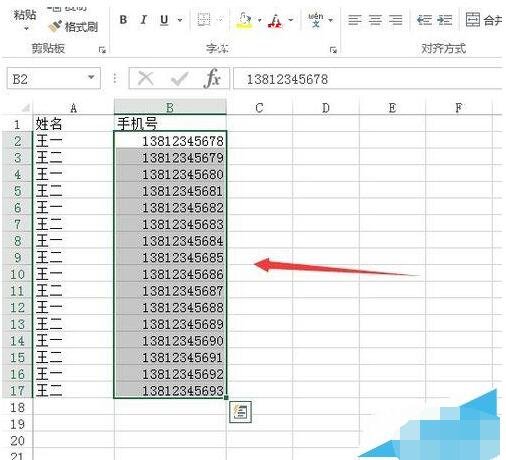The height and width of the screenshot is (460, 506).
Task: Expand the Name Box dropdown showing B2
Action: tap(91, 77)
